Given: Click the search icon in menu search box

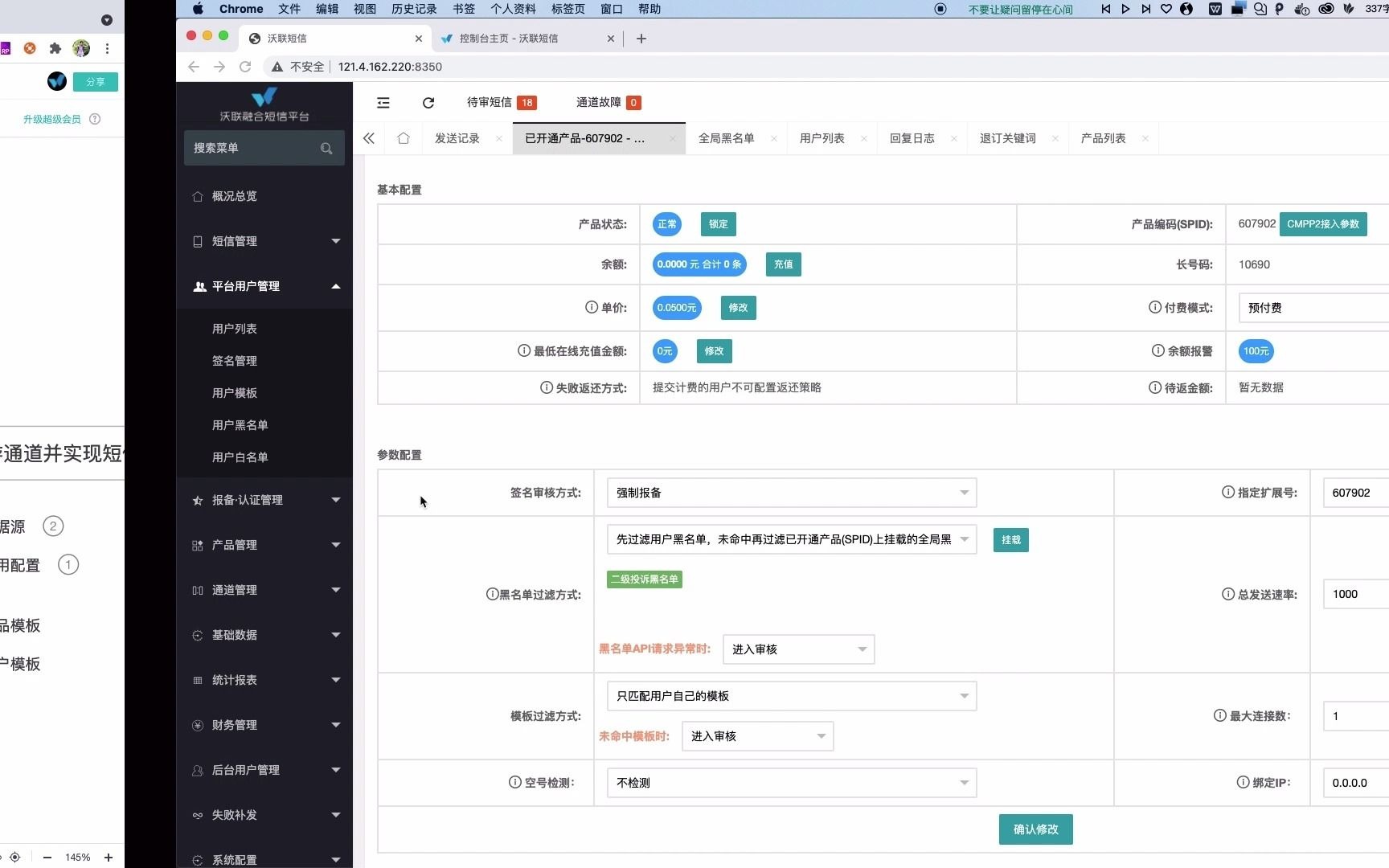Looking at the screenshot, I should pyautogui.click(x=326, y=148).
